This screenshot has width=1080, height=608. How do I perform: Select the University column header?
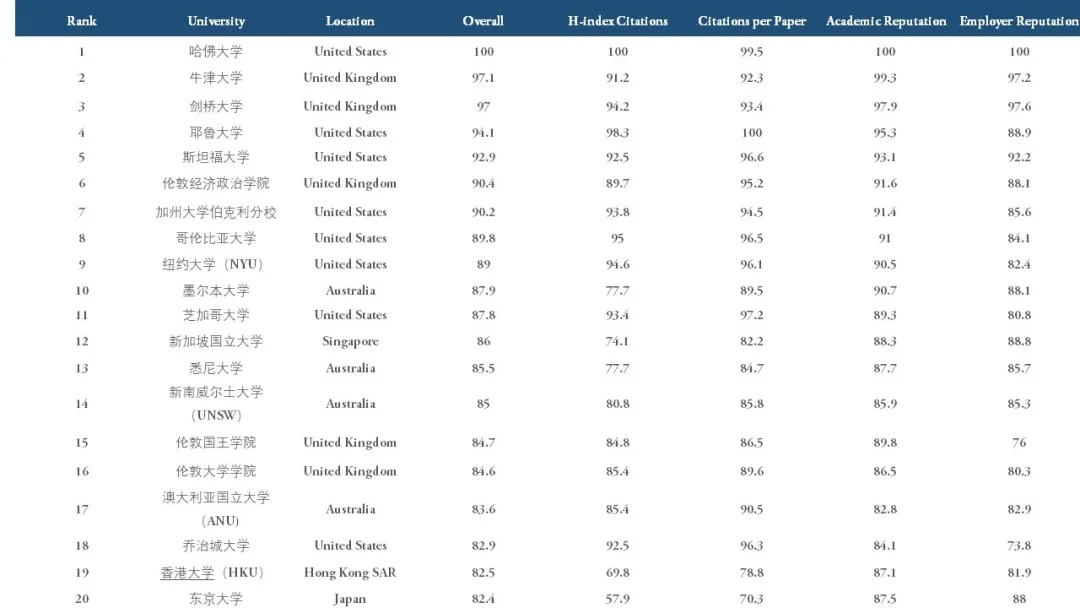coord(216,21)
